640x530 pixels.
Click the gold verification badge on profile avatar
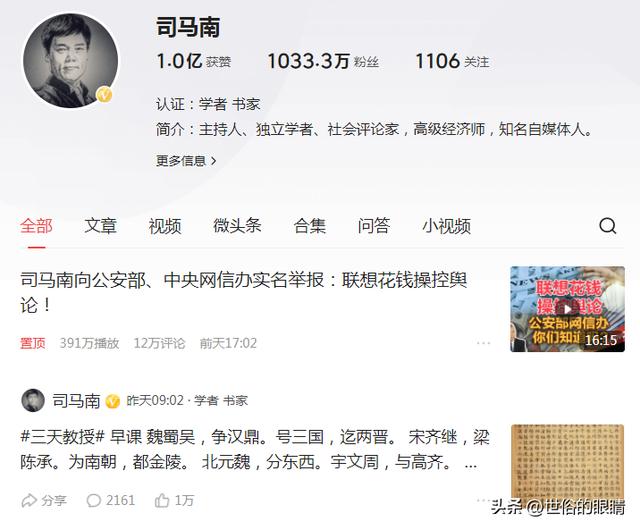click(104, 95)
